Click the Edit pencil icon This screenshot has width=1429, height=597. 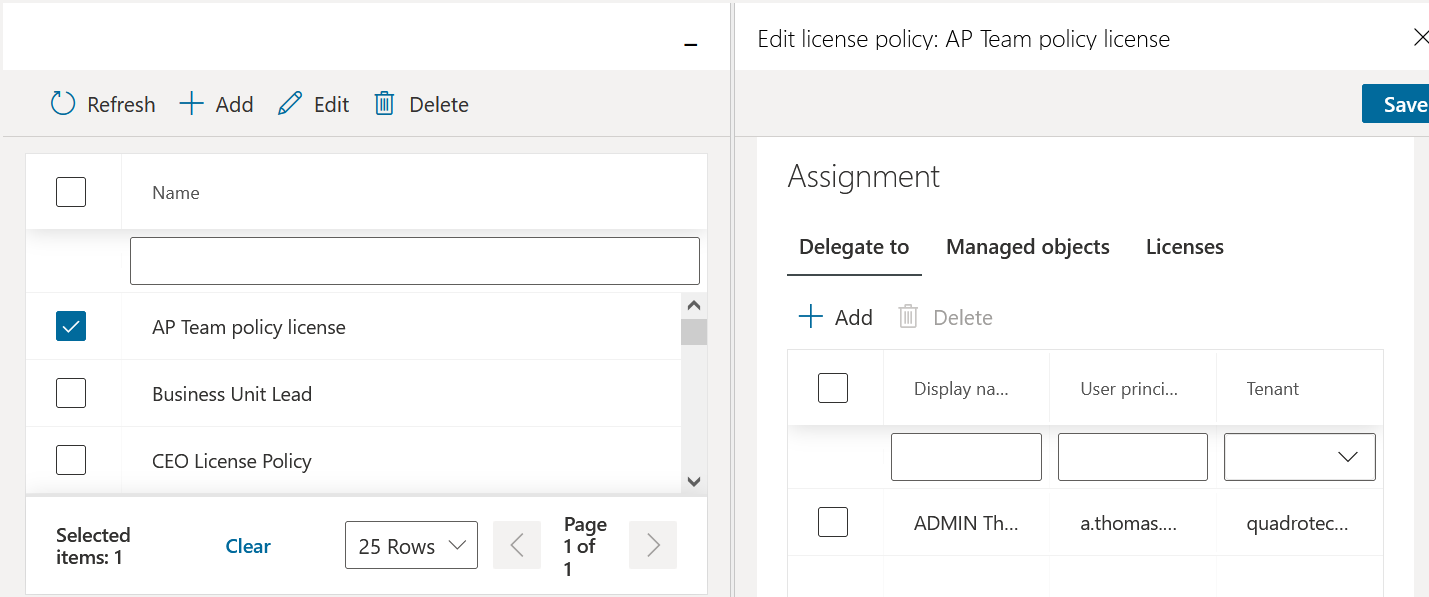tap(290, 104)
